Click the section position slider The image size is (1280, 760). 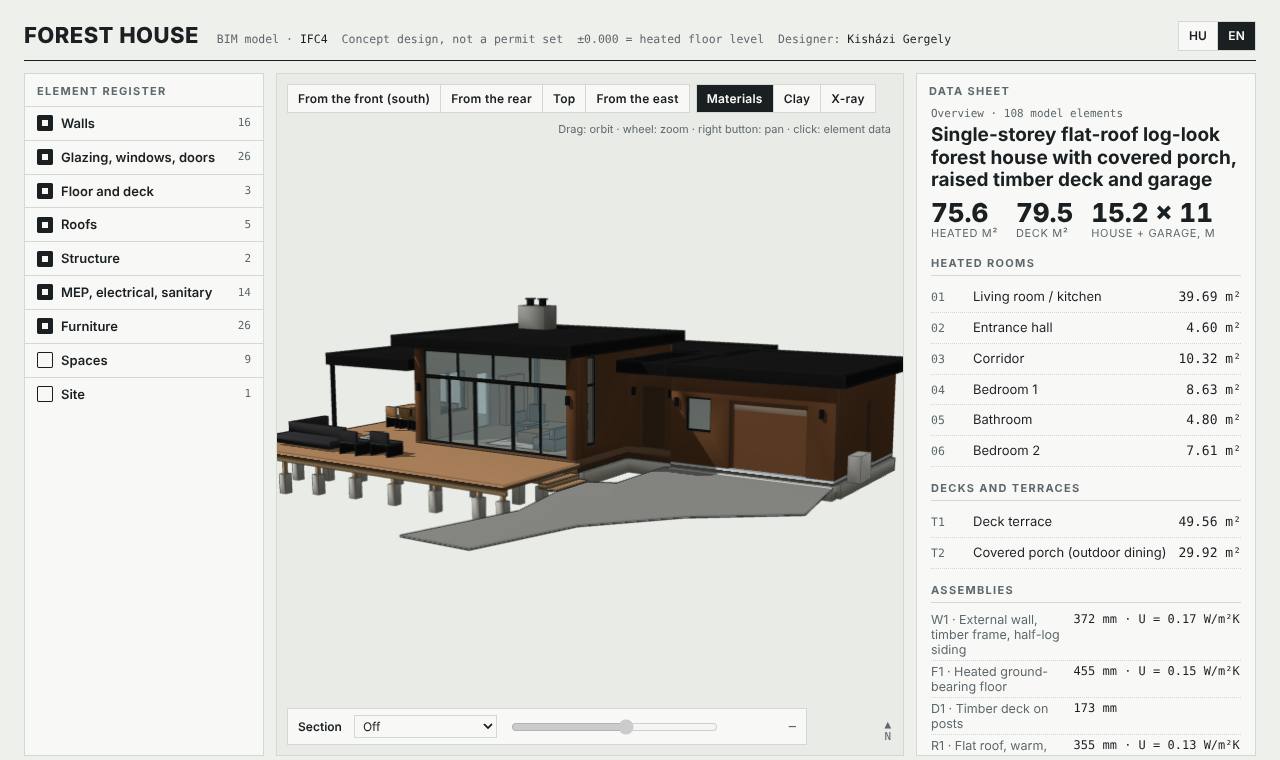point(615,727)
